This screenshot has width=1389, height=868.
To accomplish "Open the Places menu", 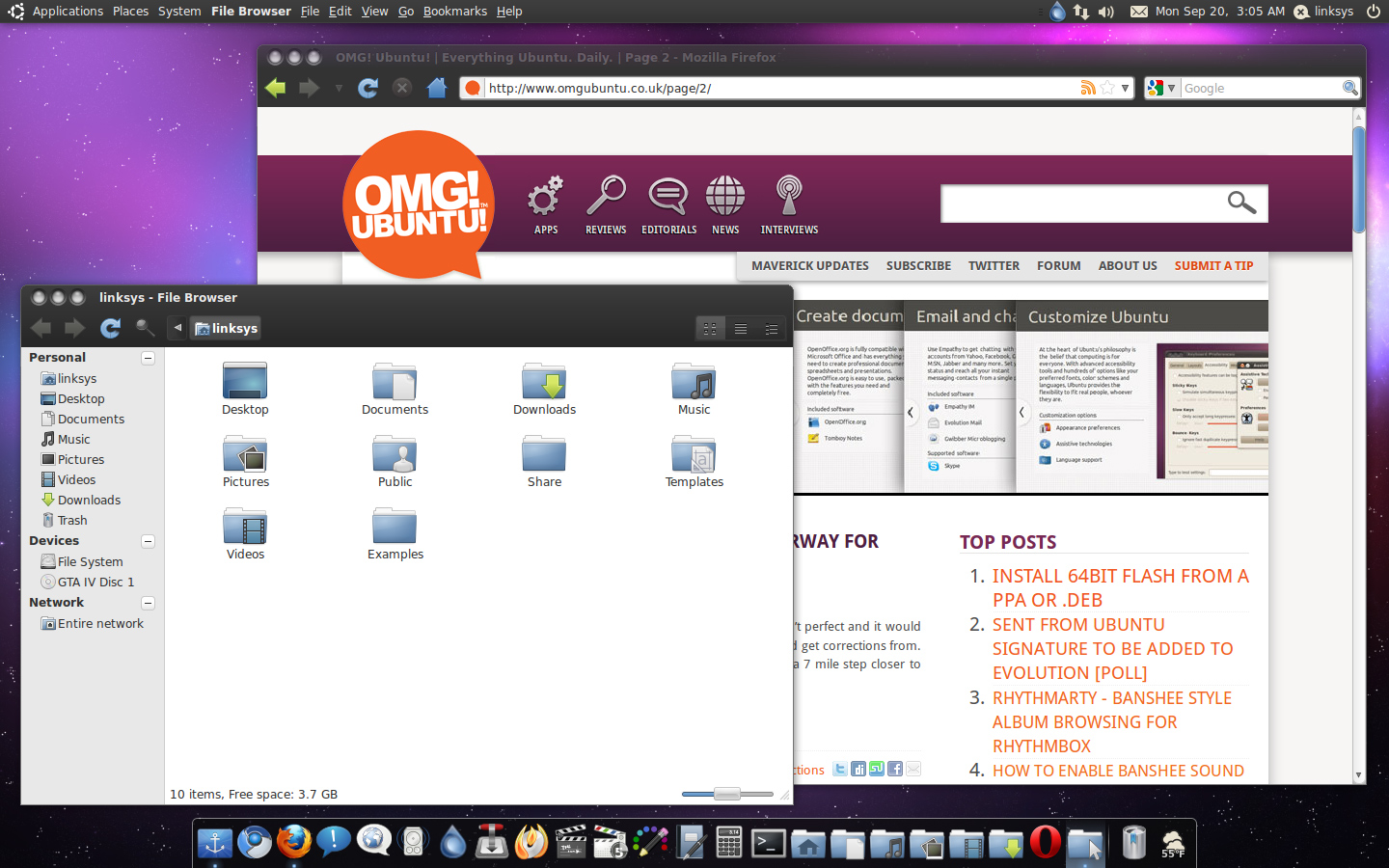I will pos(130,12).
